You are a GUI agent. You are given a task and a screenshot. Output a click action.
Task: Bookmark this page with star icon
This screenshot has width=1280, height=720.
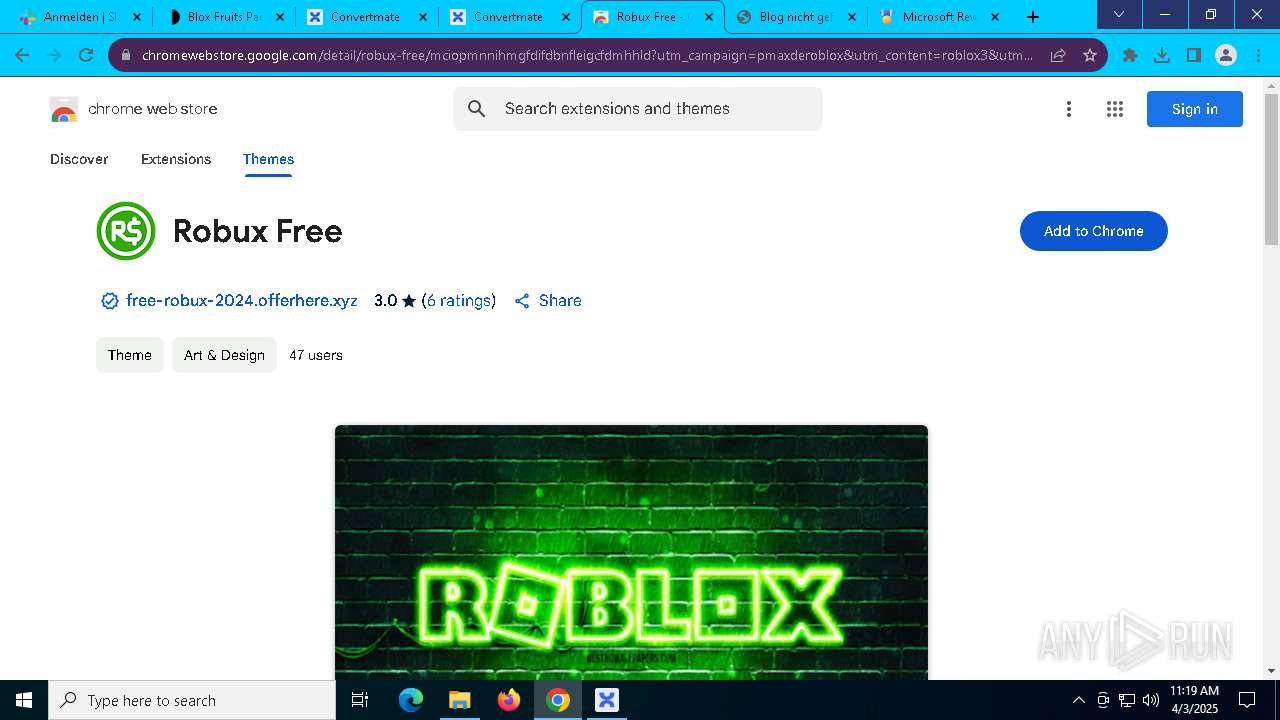coord(1090,55)
